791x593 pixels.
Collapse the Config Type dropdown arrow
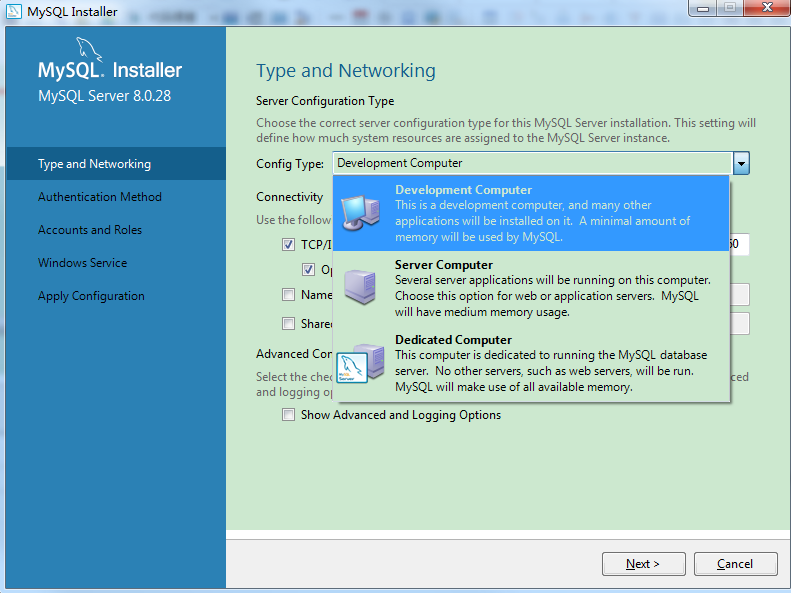pos(741,163)
